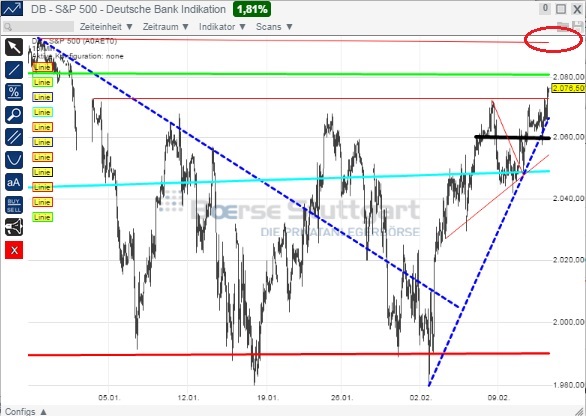The width and height of the screenshot is (586, 420).
Task: Click the green 1,81% change badge
Action: (x=252, y=9)
